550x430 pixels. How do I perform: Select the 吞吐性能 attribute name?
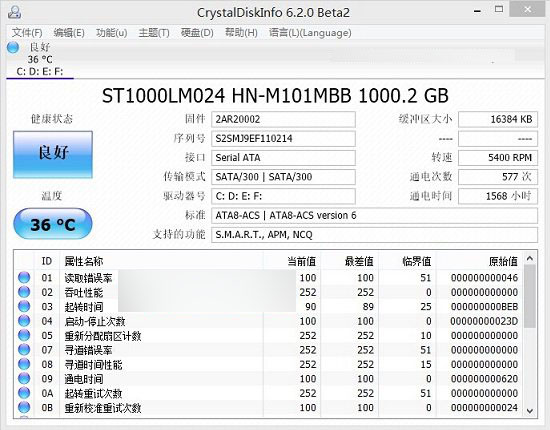coord(83,292)
